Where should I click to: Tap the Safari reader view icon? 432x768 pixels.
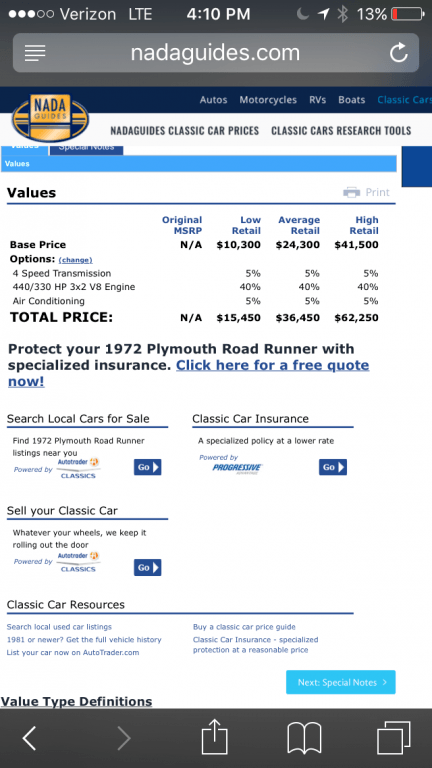tap(35, 53)
